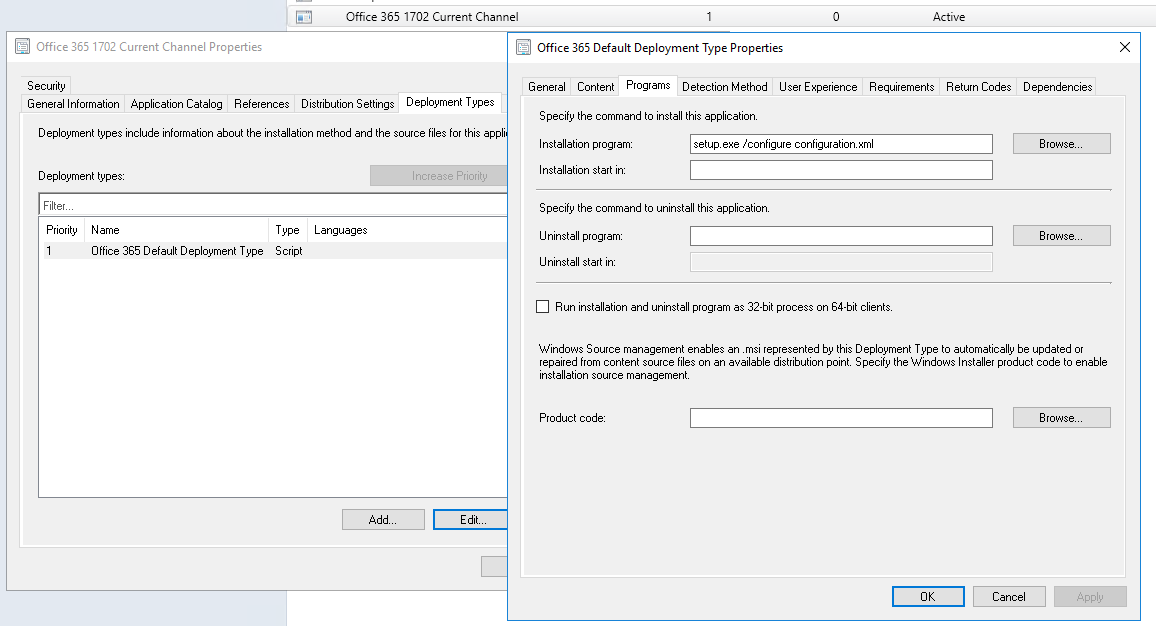Sort the list by the Priority column
This screenshot has width=1156, height=626.
(x=62, y=230)
